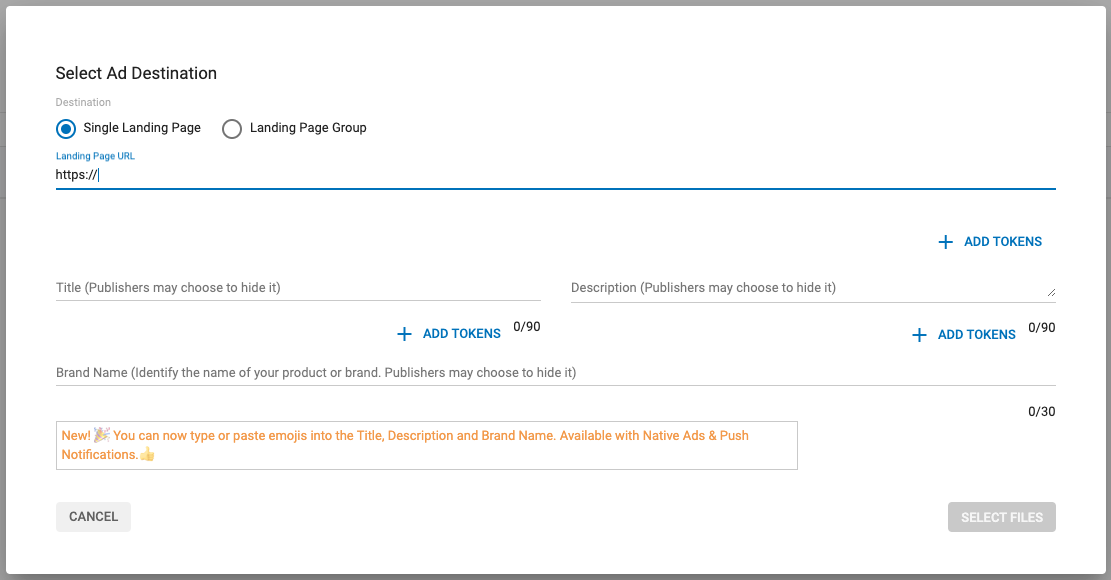The image size is (1111, 580).
Task: Click the CANCEL button
Action: pyautogui.click(x=93, y=517)
